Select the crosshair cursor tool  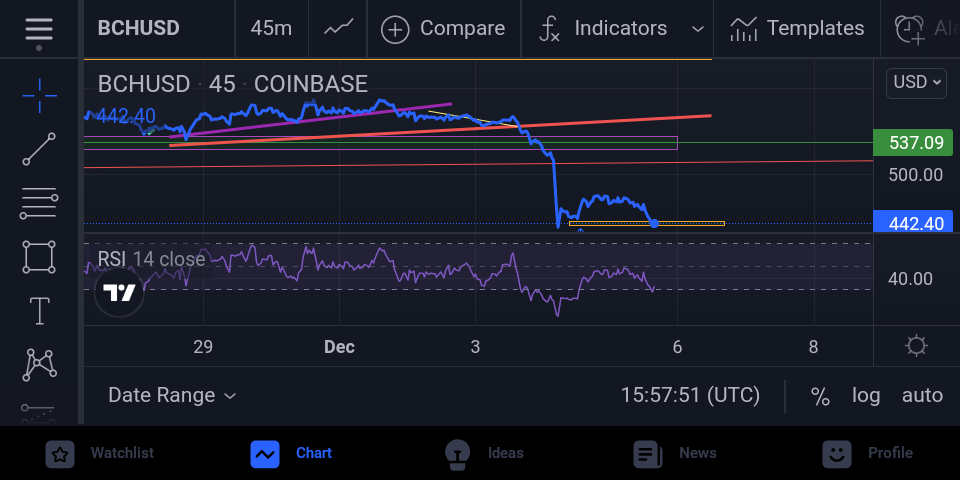click(39, 96)
